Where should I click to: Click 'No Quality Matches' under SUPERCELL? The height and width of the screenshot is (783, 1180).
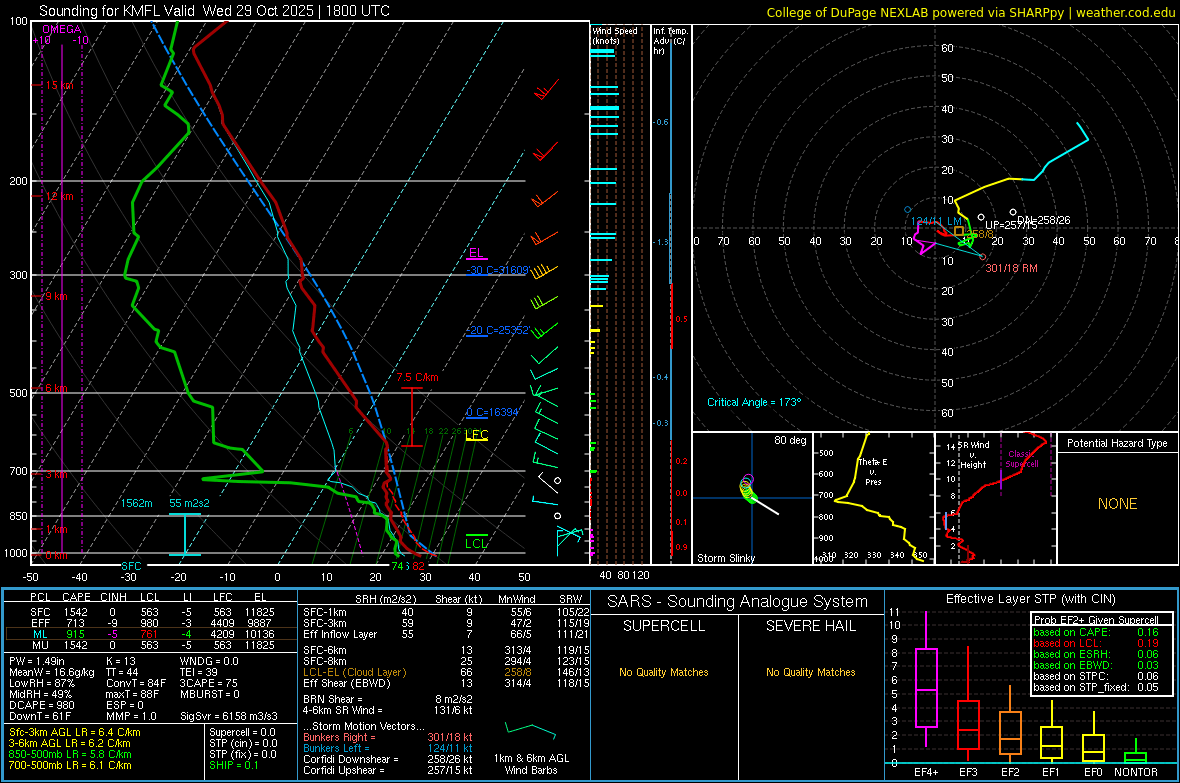(x=664, y=672)
